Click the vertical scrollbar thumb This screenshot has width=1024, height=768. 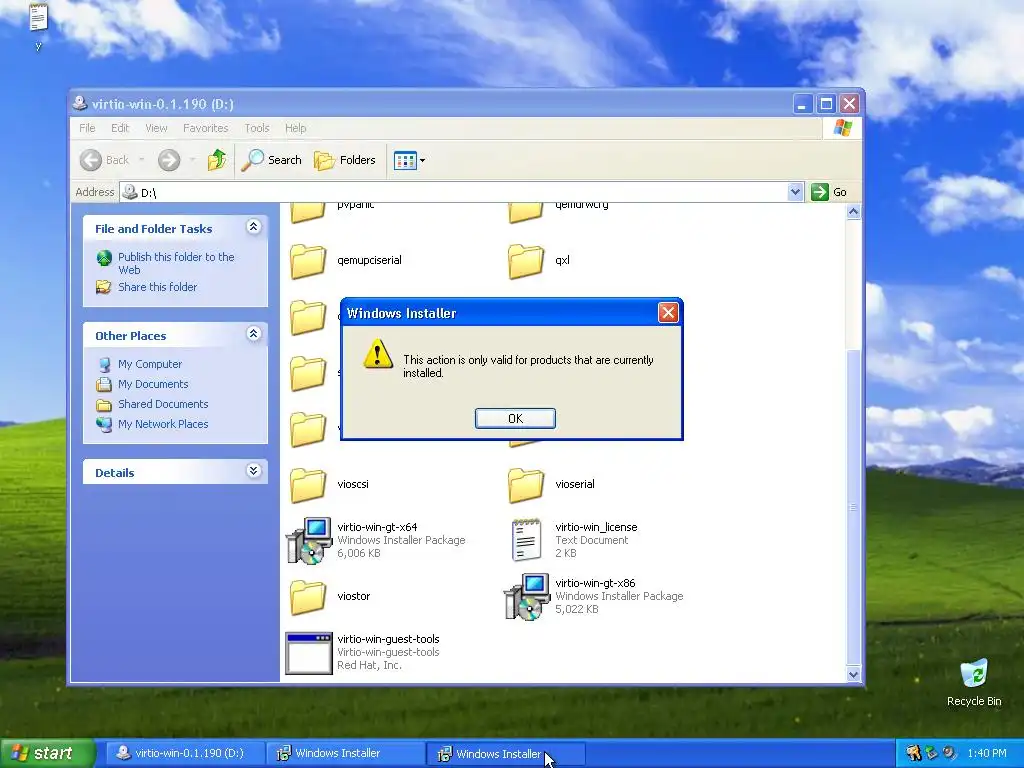pyautogui.click(x=854, y=507)
